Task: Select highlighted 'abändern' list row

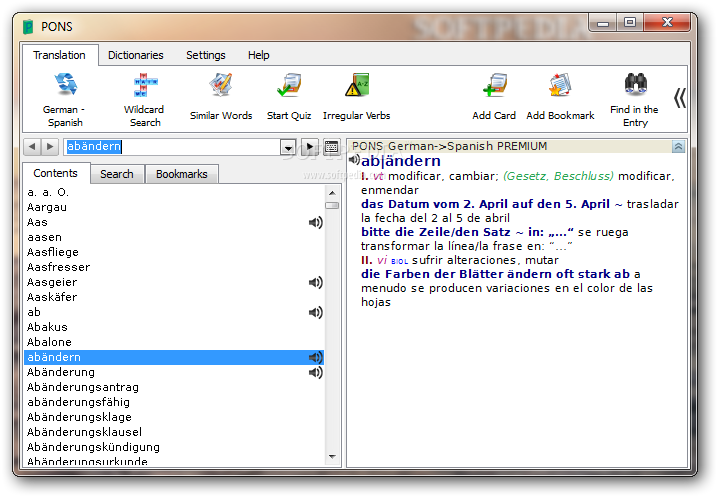Action: click(x=174, y=357)
